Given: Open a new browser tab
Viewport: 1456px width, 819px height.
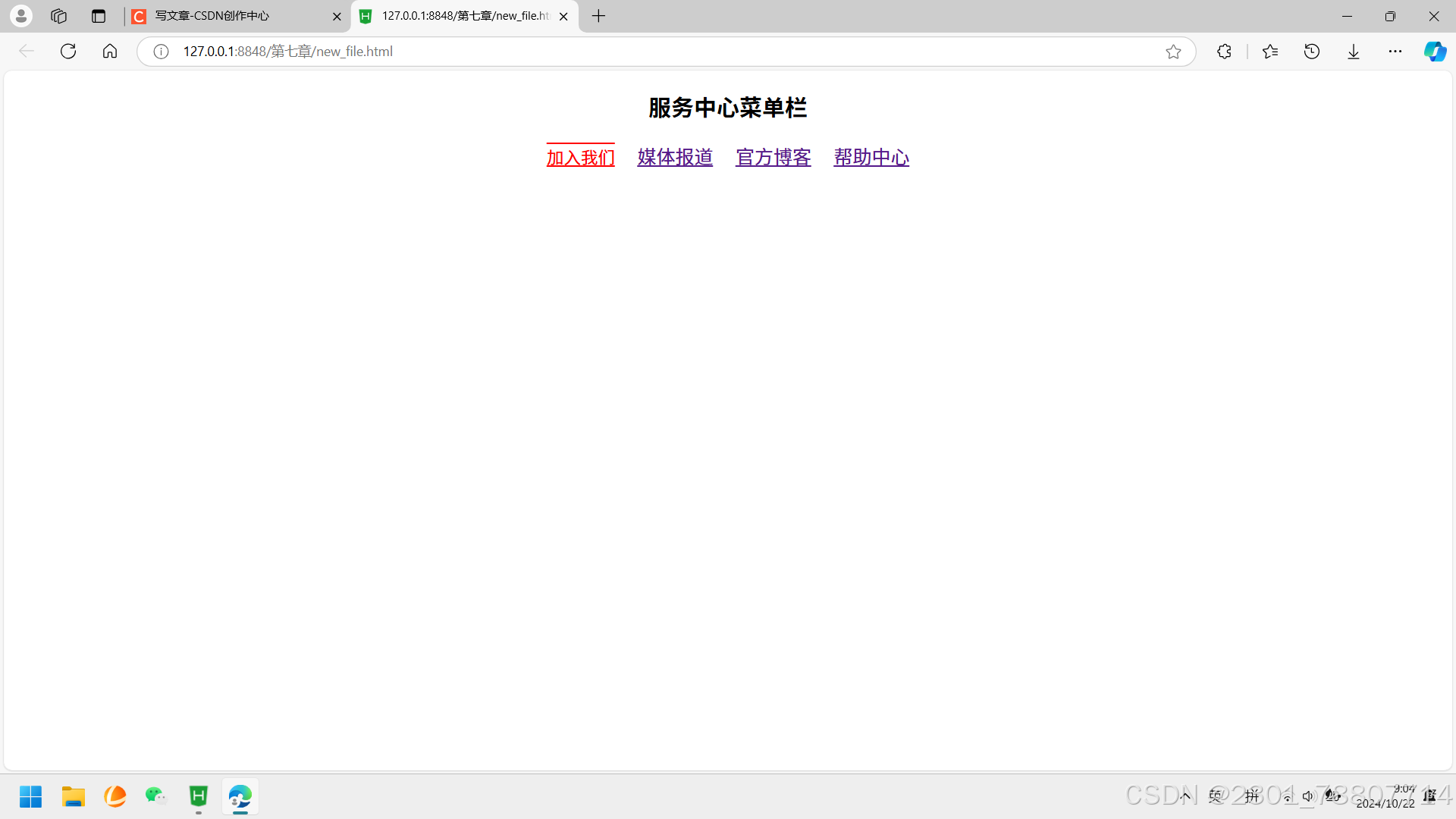Looking at the screenshot, I should (x=598, y=16).
